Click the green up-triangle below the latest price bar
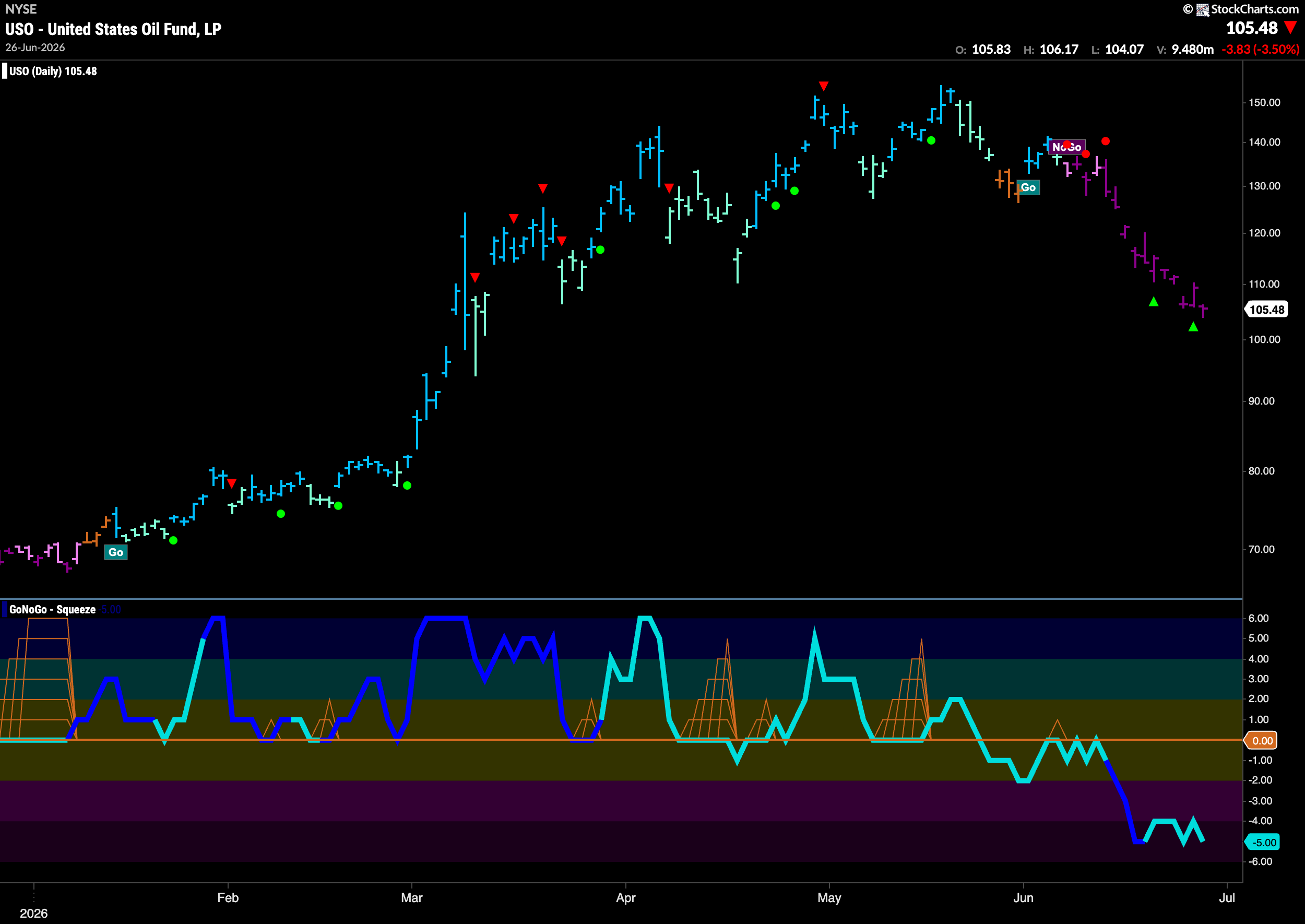This screenshot has width=1305, height=924. pos(1193,327)
